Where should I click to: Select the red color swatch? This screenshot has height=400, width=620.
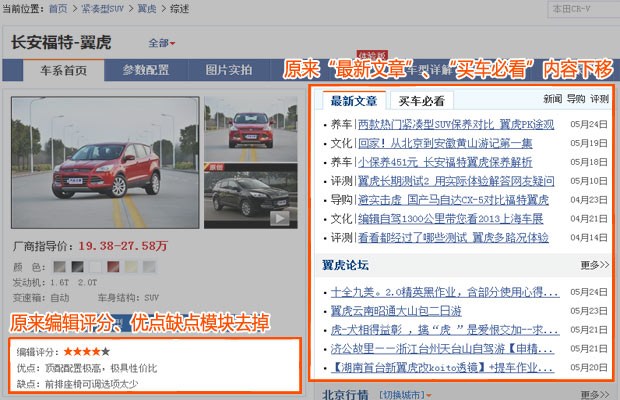click(113, 267)
